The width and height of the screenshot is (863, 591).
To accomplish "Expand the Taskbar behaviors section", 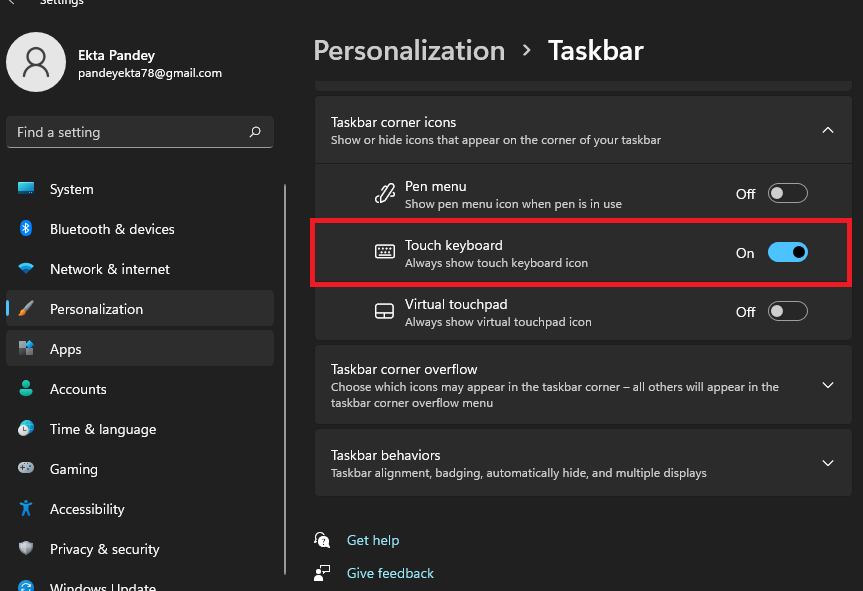I will tap(827, 463).
